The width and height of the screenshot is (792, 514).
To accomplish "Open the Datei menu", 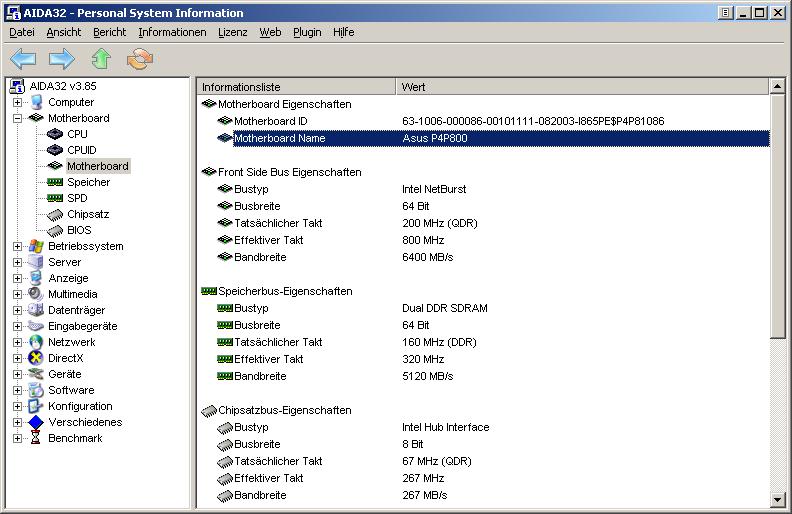I will [x=22, y=32].
